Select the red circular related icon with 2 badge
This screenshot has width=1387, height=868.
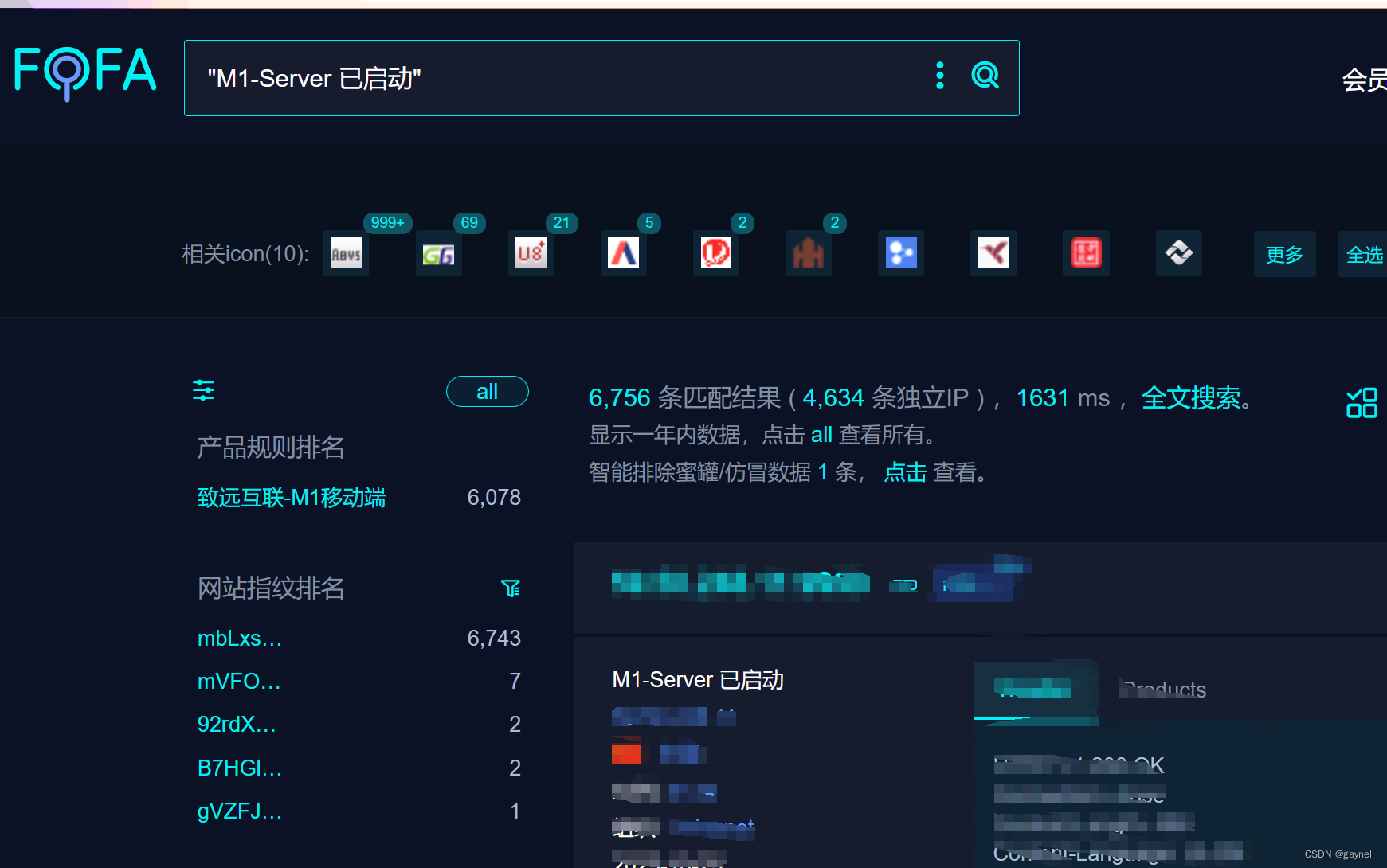click(x=715, y=254)
